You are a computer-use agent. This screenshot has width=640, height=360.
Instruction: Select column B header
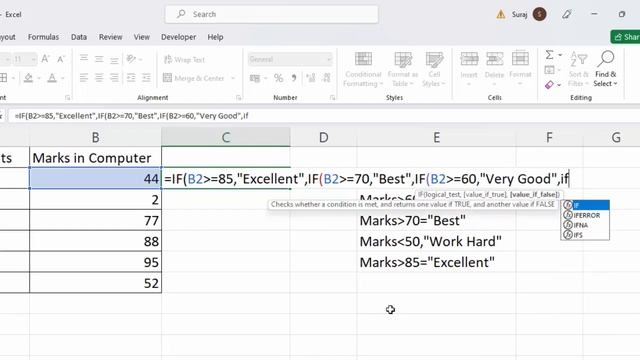(96, 137)
